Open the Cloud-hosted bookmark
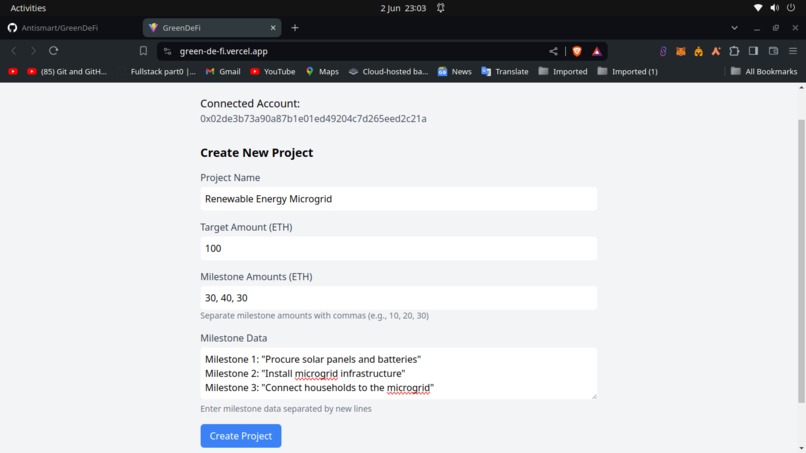 click(x=388, y=71)
